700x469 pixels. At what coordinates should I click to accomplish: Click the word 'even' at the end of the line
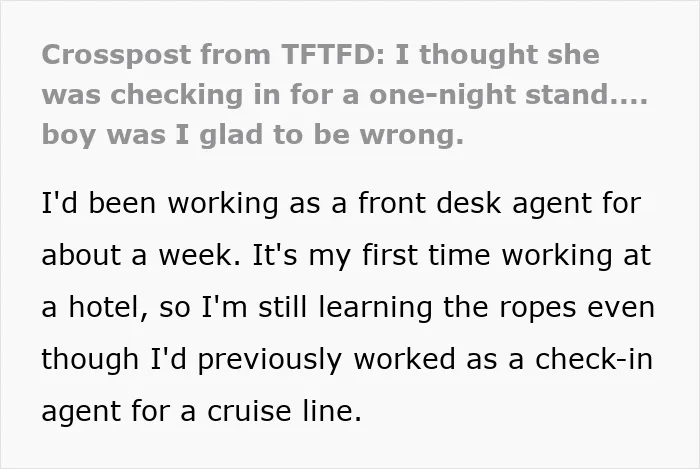[x=621, y=308]
